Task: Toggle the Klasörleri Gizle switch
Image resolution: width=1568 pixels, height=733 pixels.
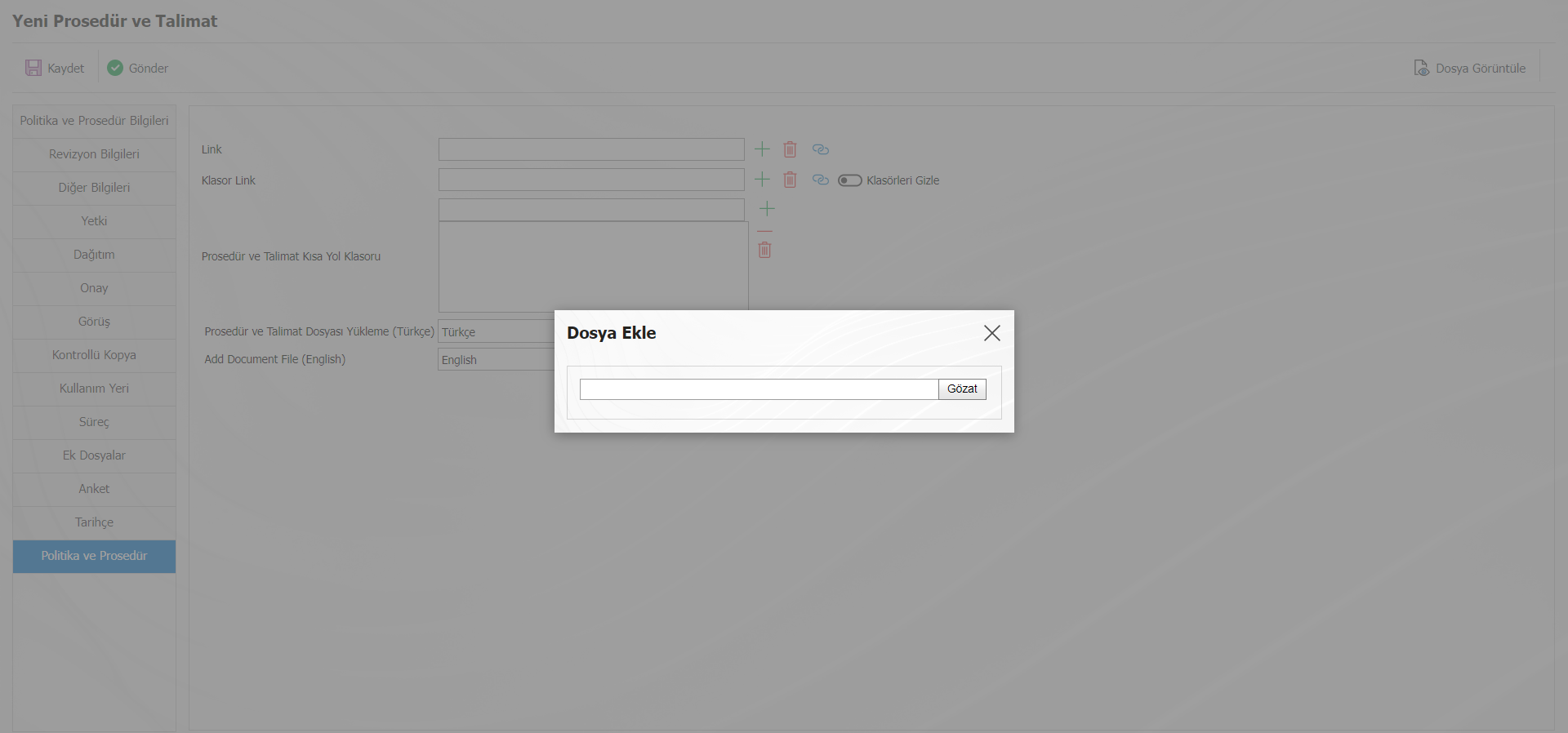Action: 850,180
